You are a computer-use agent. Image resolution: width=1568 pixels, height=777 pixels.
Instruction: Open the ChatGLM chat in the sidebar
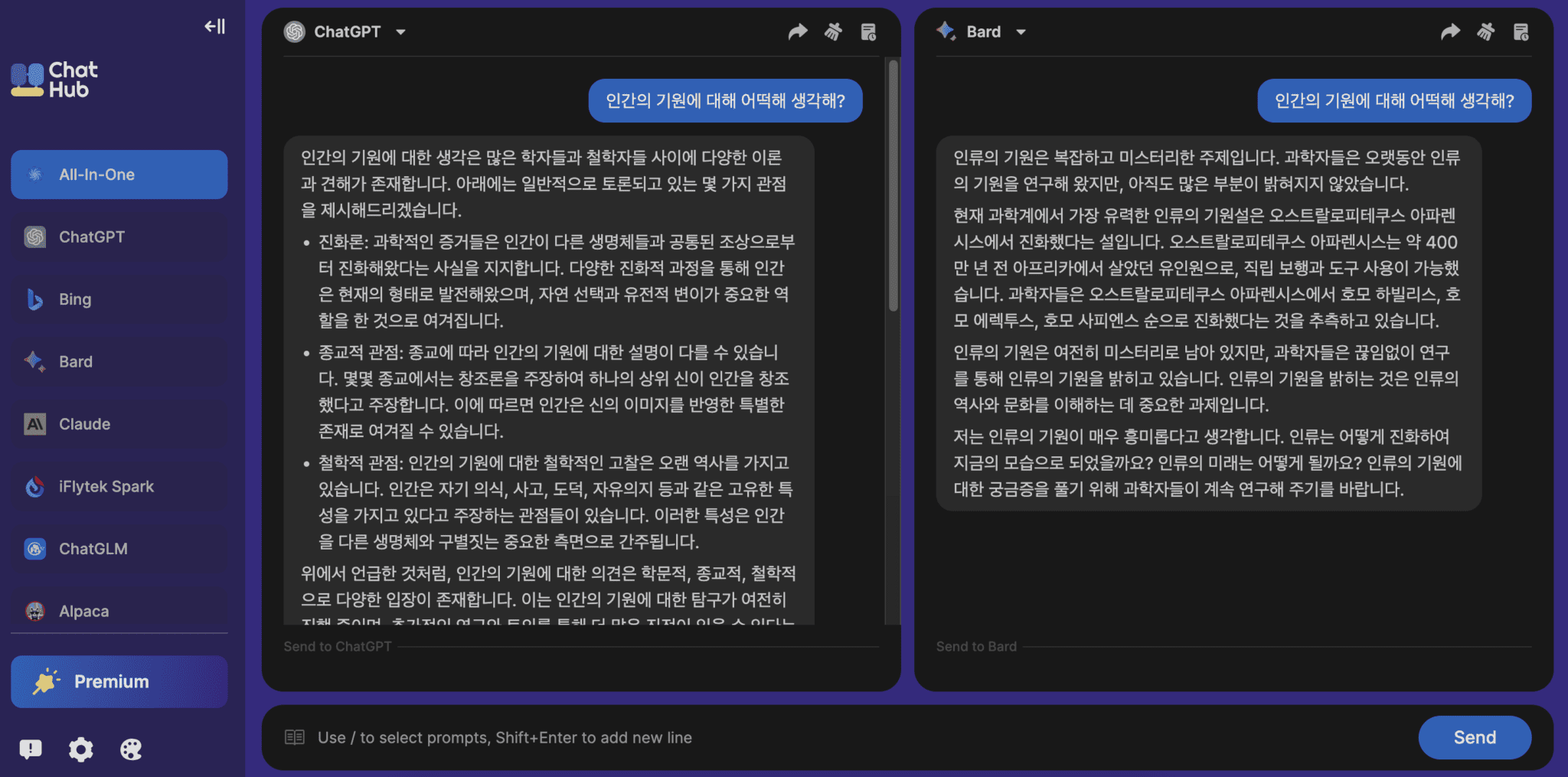pos(119,549)
